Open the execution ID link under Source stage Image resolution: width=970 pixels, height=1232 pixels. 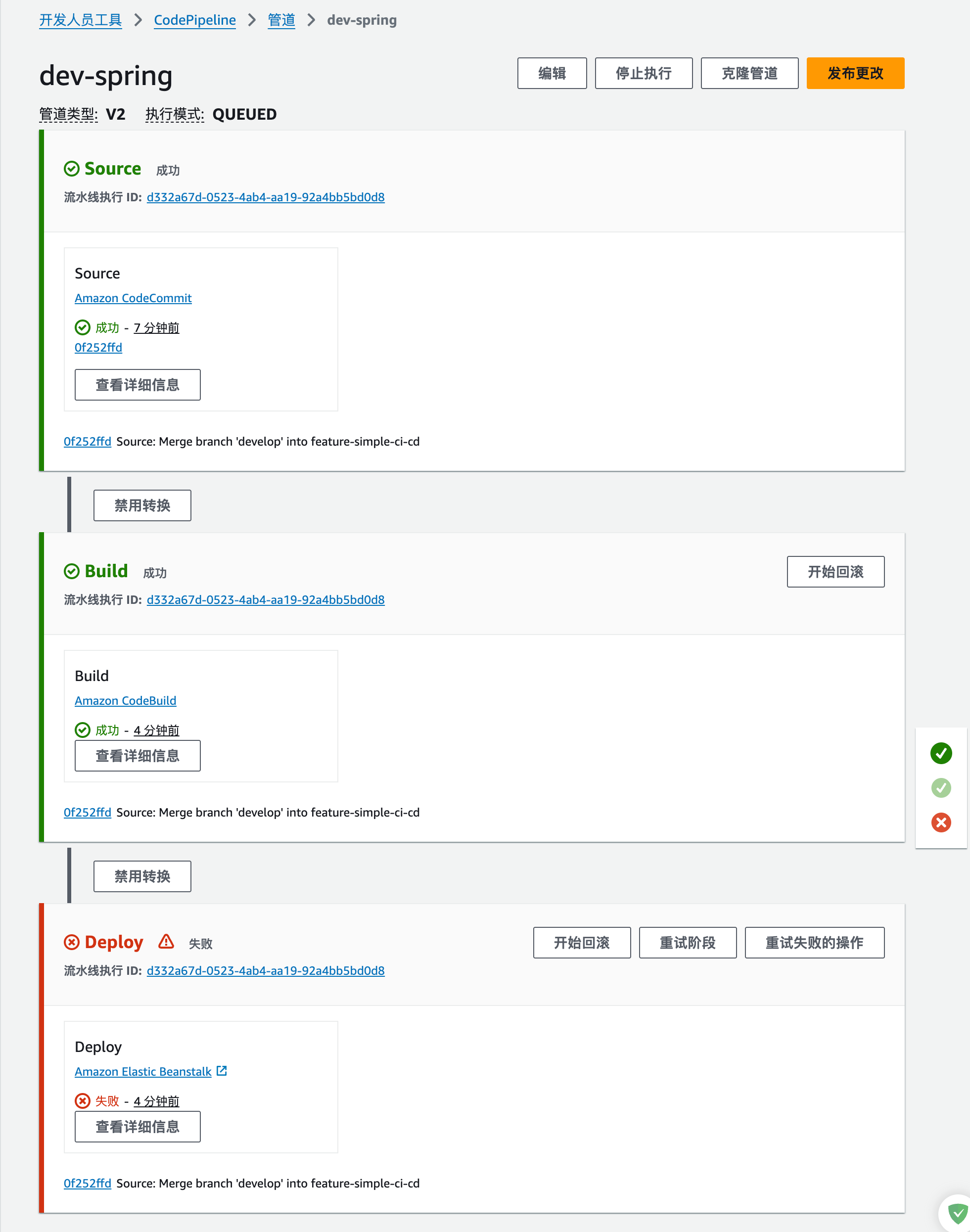265,197
